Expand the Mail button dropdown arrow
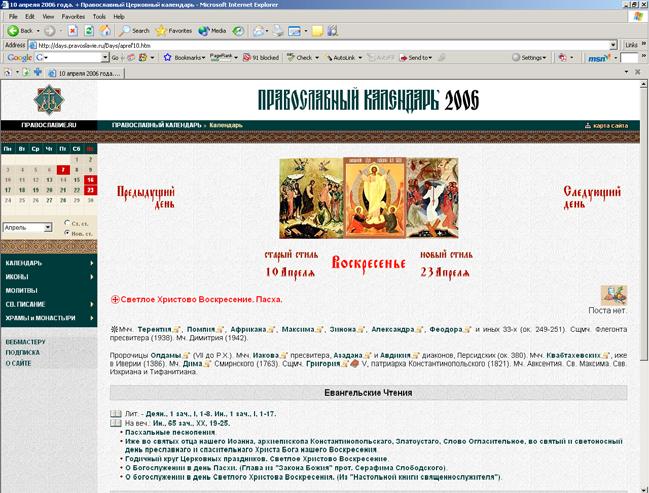This screenshot has width=649, height=493. tap(267, 31)
